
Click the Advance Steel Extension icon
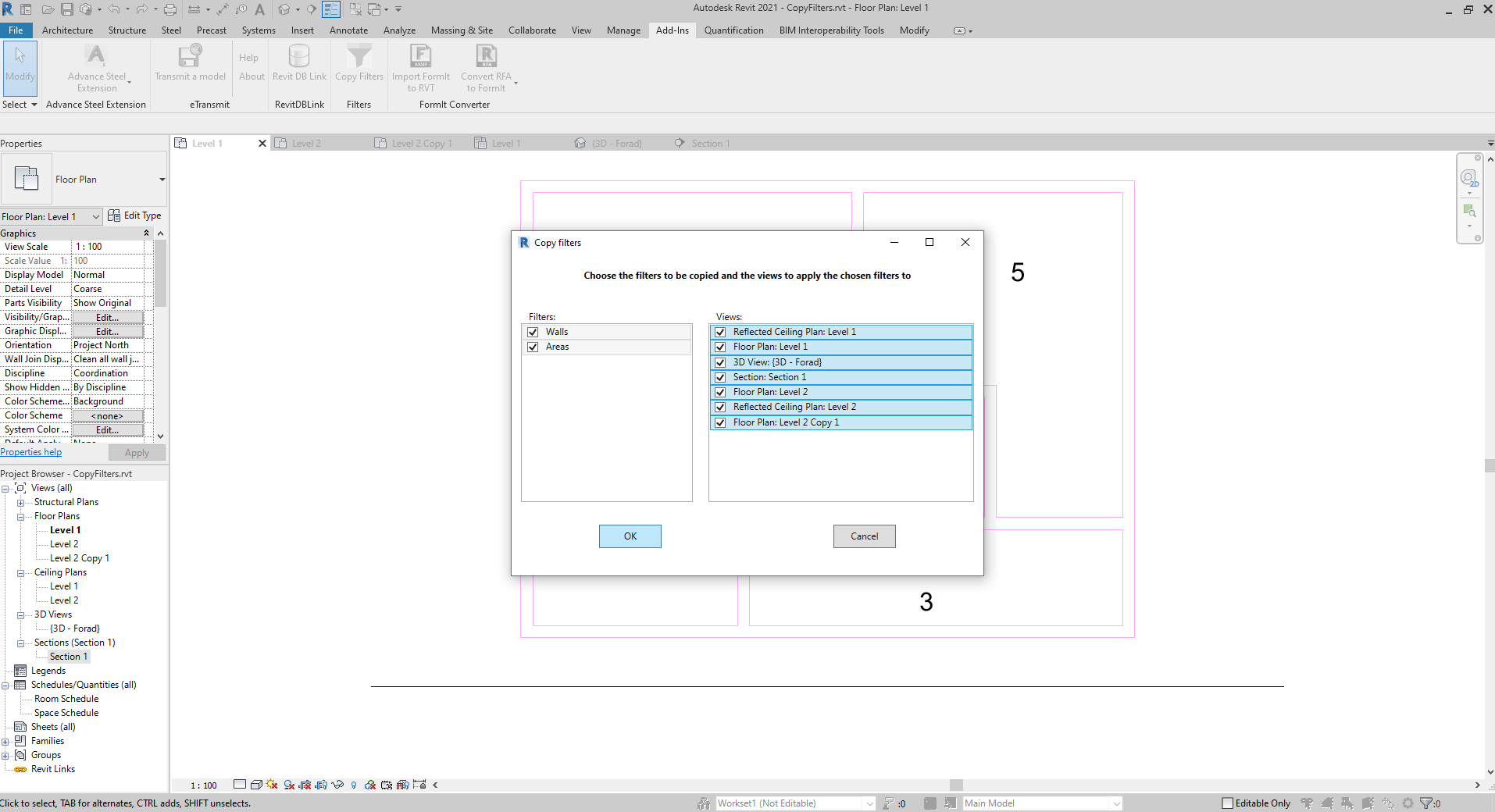point(96,55)
